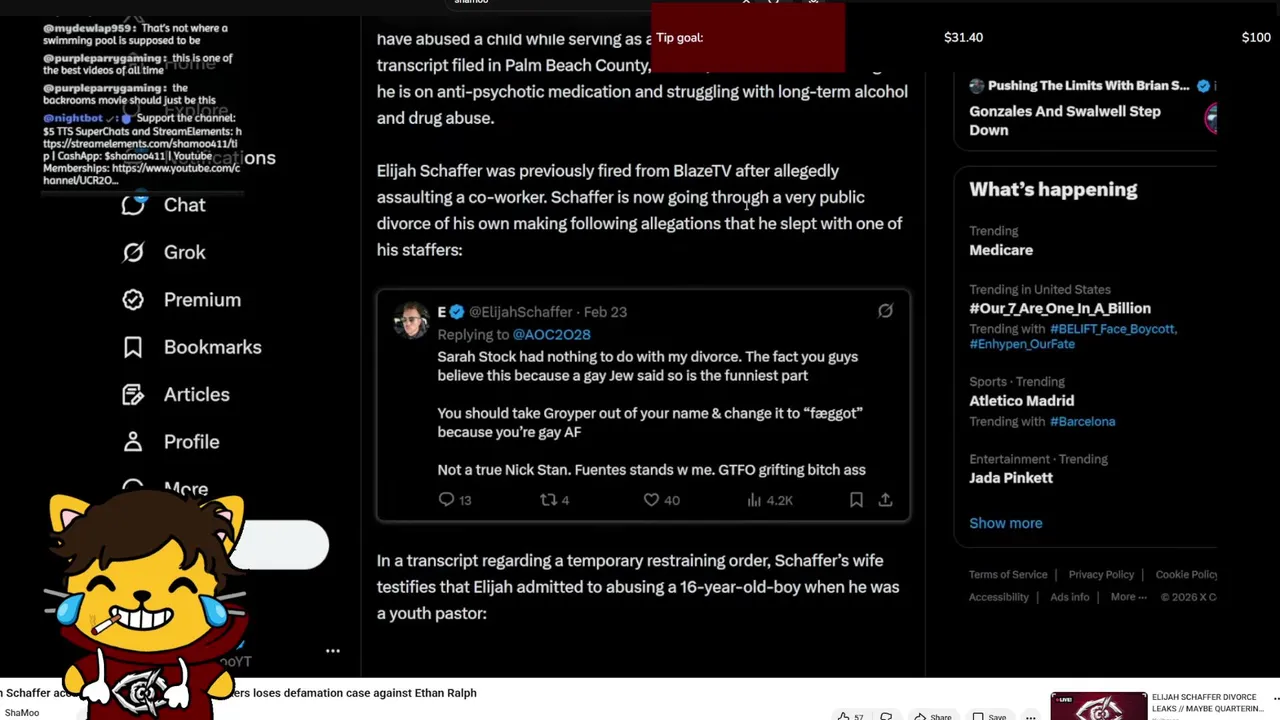This screenshot has width=1280, height=720.
Task: Click the $100 tip goal value
Action: coord(1256,37)
